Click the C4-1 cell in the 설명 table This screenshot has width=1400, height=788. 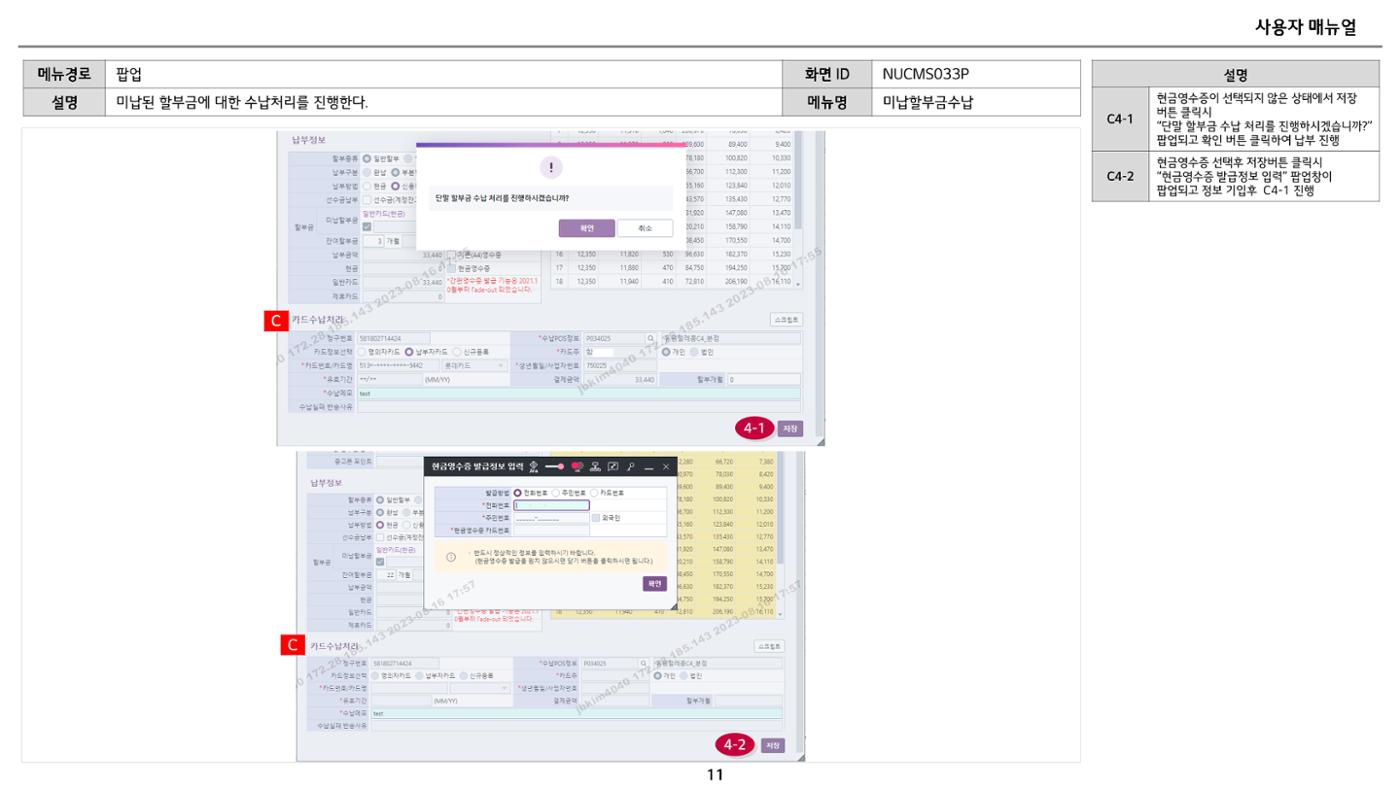coord(1120,118)
